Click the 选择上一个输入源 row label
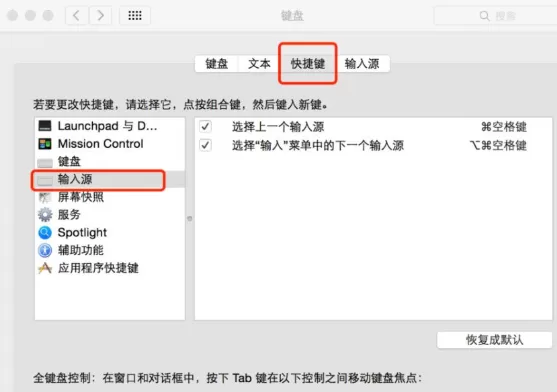 (x=278, y=127)
